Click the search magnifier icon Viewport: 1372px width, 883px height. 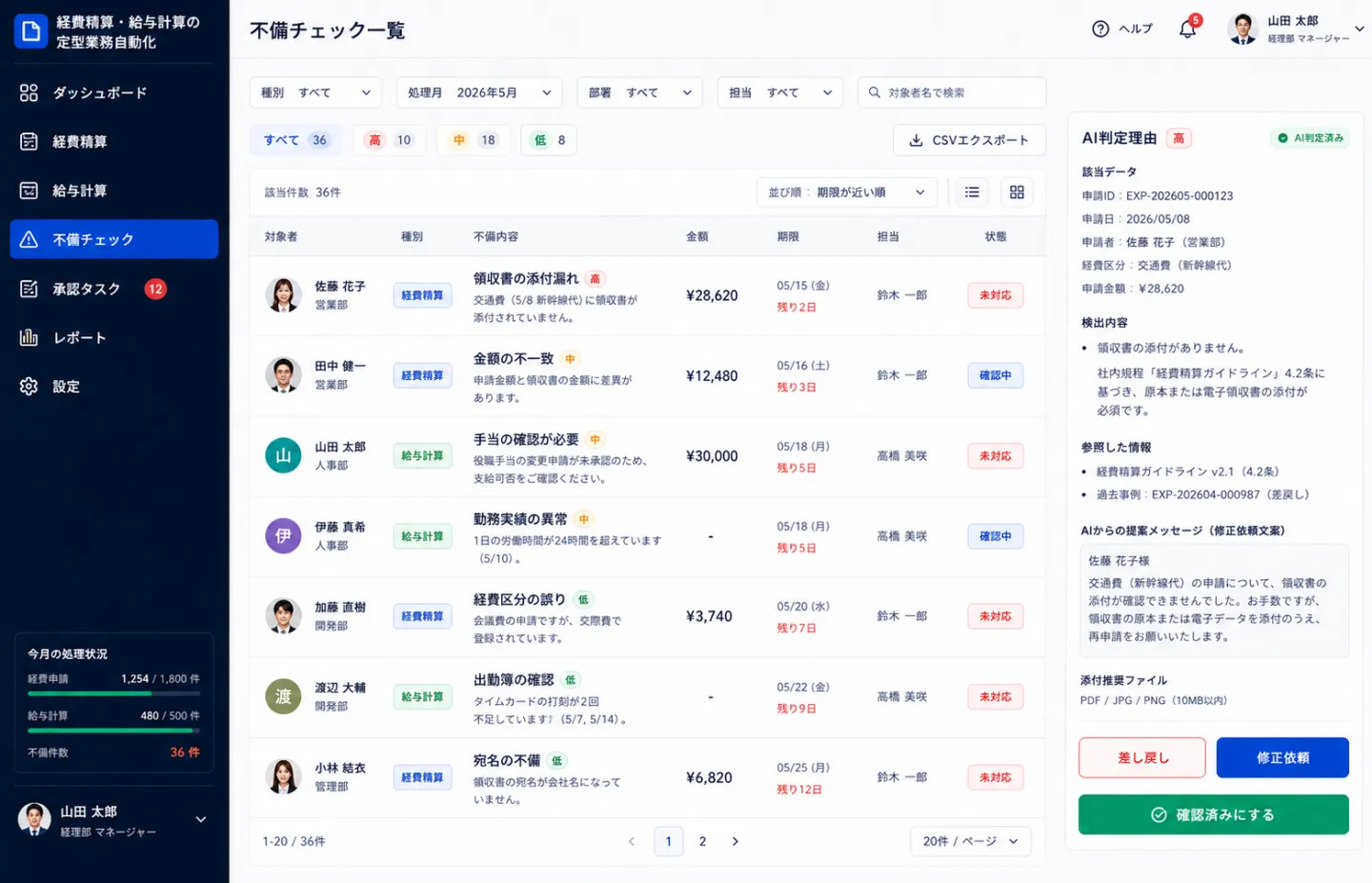pos(875,92)
